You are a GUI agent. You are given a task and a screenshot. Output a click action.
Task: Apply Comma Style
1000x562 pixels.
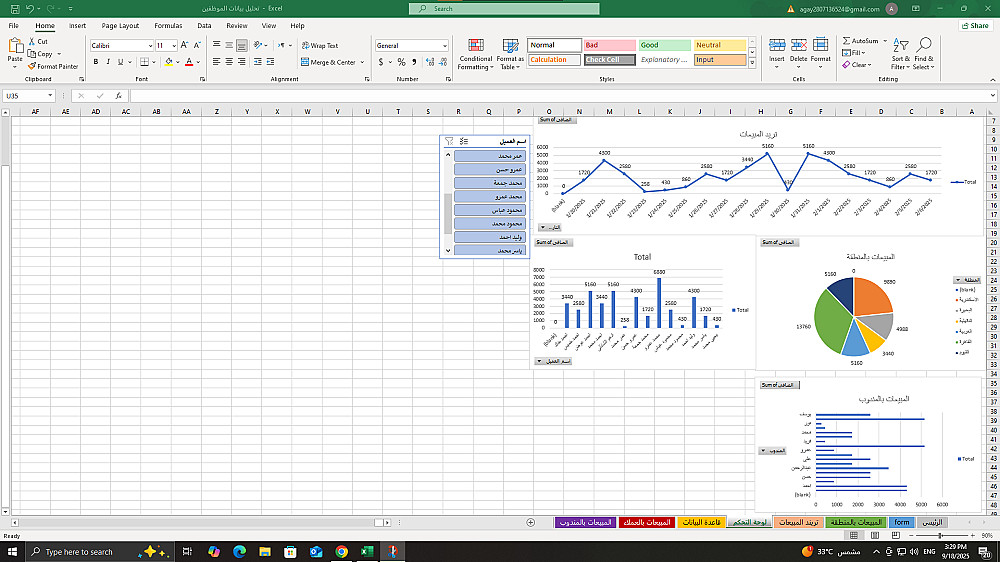pos(415,63)
